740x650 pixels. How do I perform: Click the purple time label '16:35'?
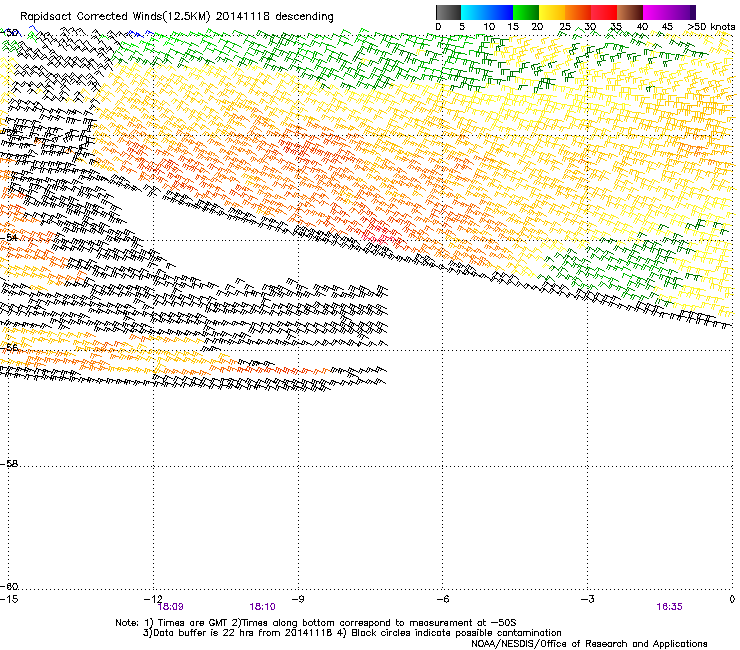tap(669, 607)
